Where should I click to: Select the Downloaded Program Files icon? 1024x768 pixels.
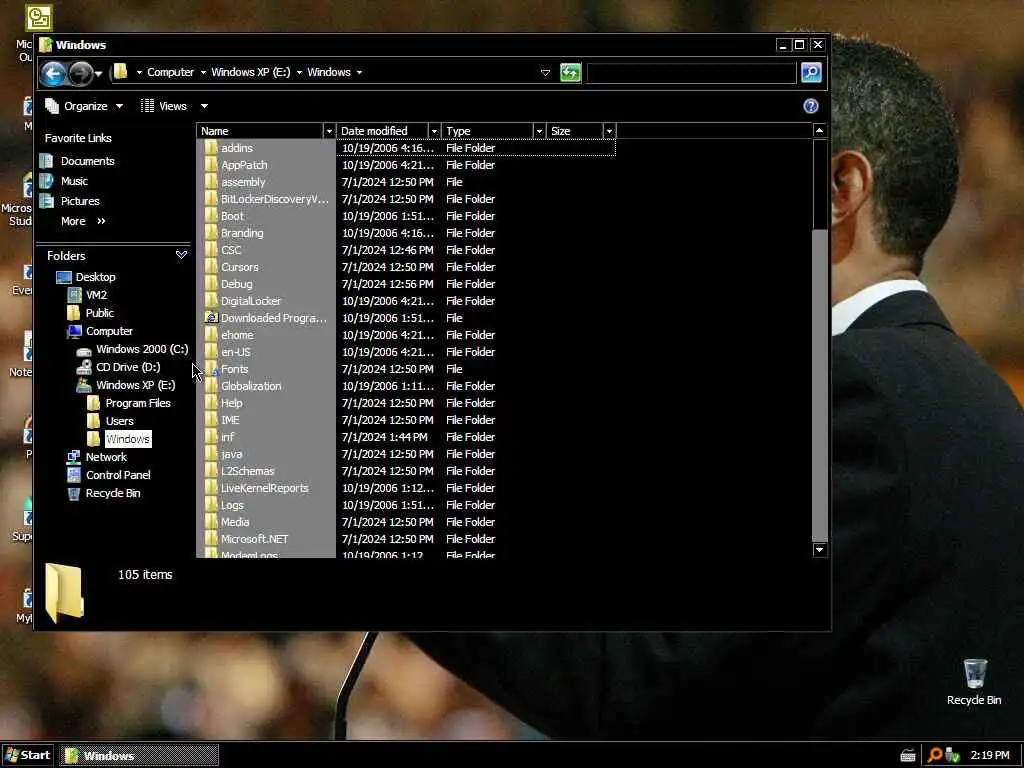pyautogui.click(x=211, y=317)
